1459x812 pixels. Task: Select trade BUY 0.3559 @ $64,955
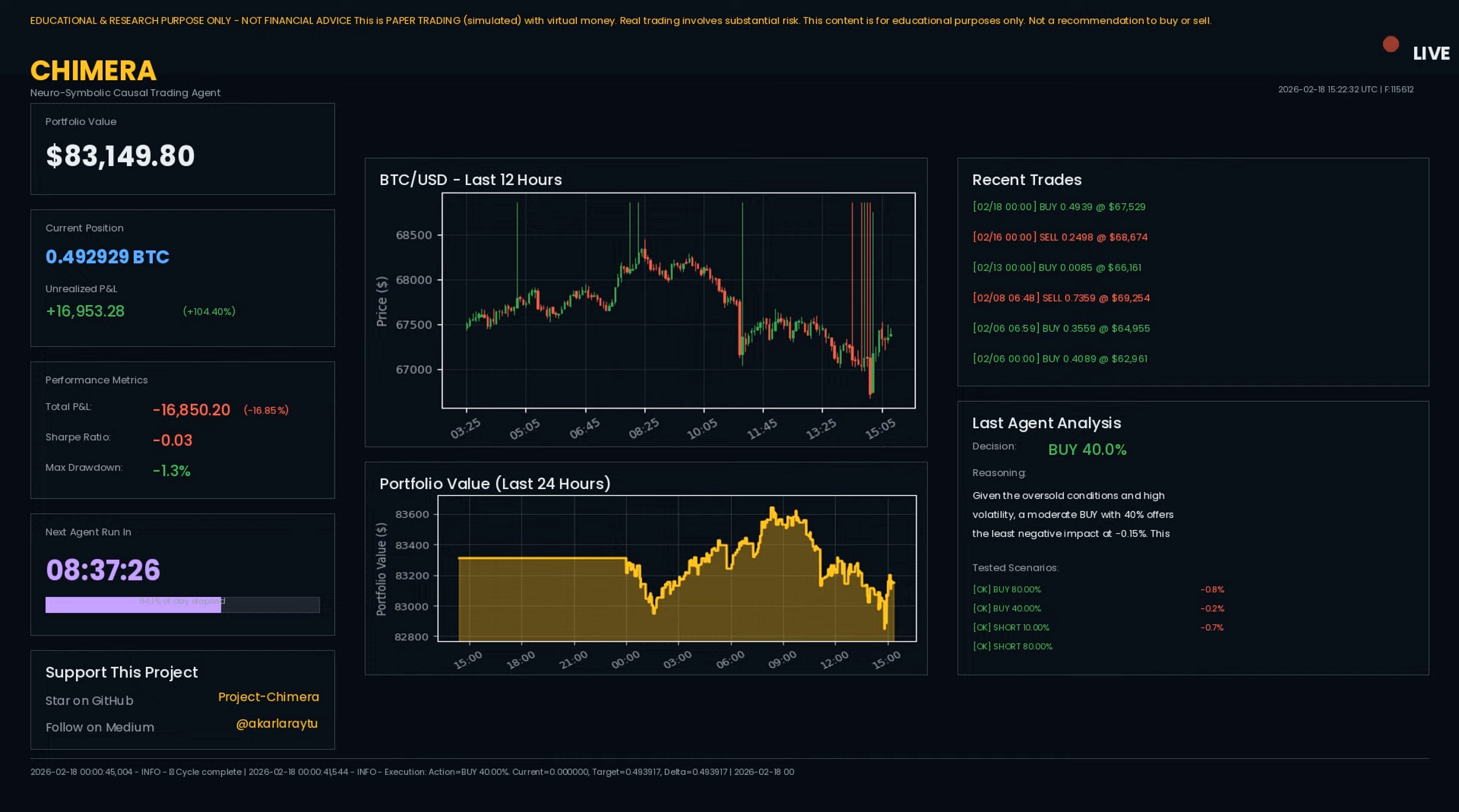tap(1061, 328)
